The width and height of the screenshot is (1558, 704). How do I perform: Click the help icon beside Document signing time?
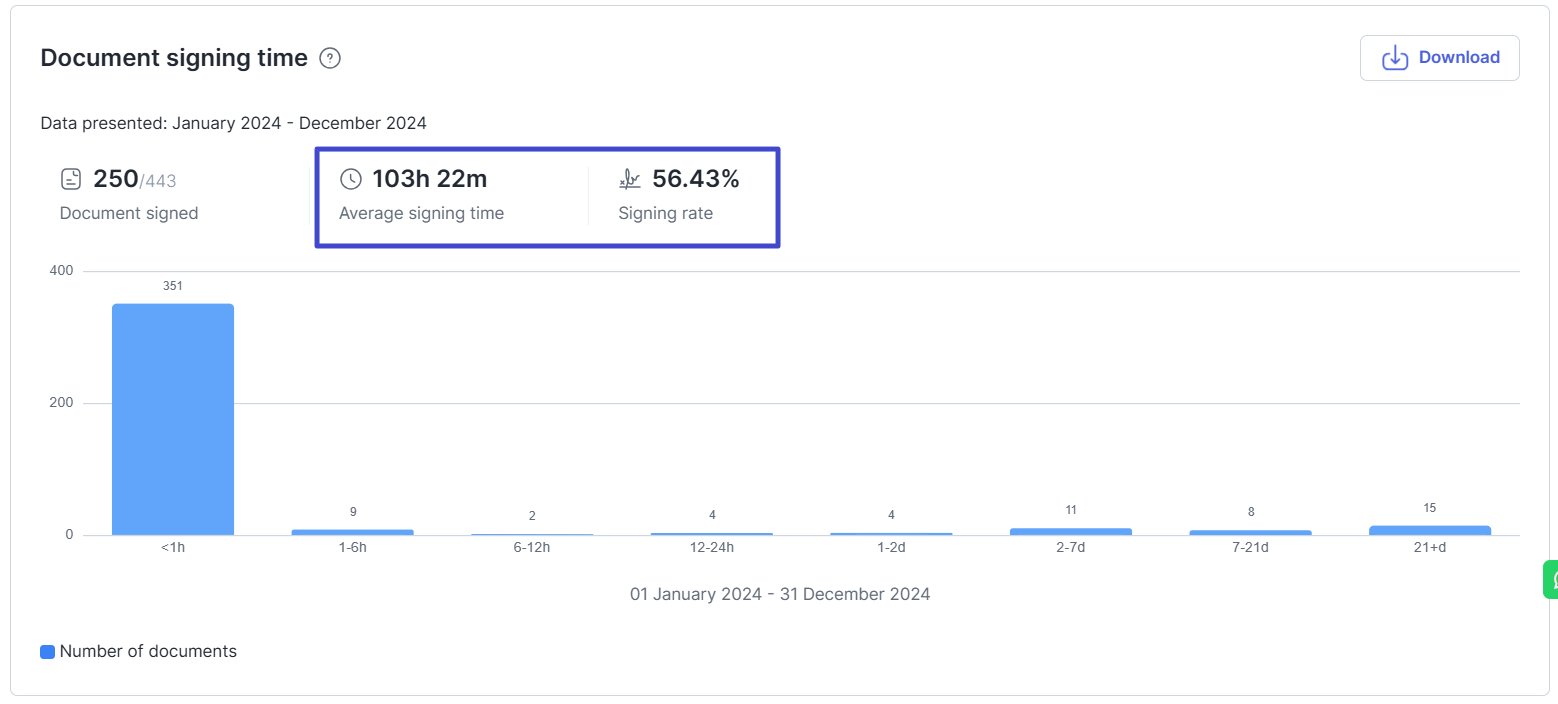pyautogui.click(x=330, y=59)
